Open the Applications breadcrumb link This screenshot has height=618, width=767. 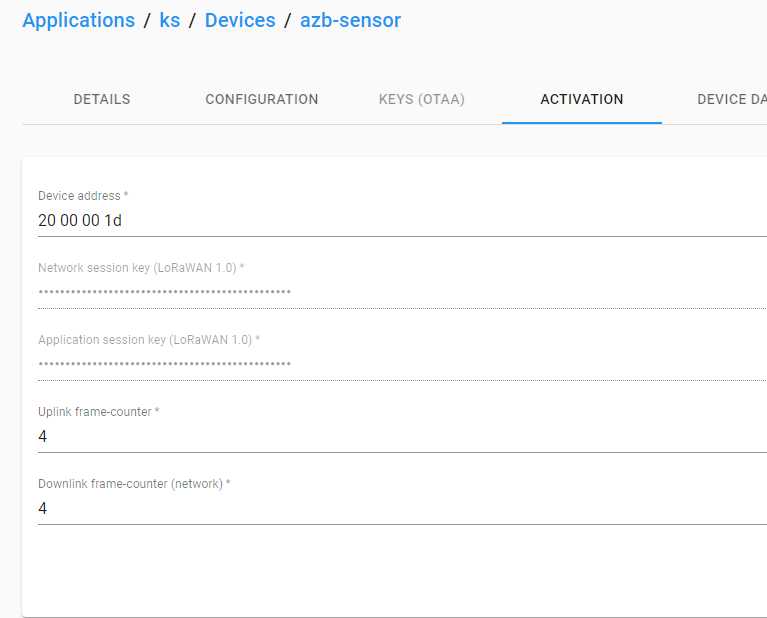(79, 21)
